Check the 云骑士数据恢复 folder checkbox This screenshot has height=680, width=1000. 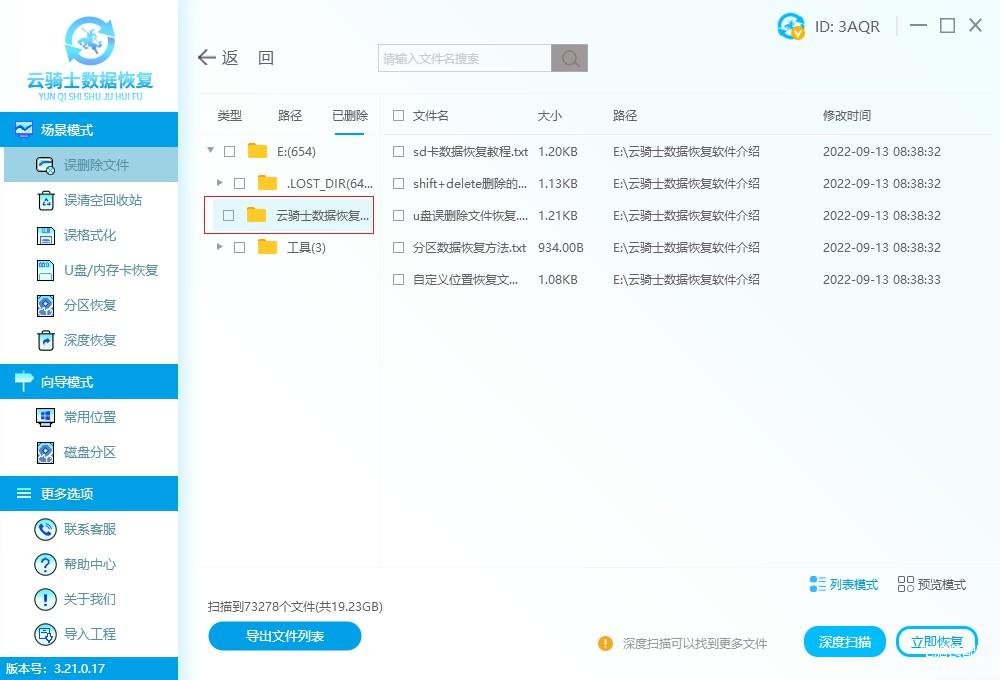[x=228, y=215]
